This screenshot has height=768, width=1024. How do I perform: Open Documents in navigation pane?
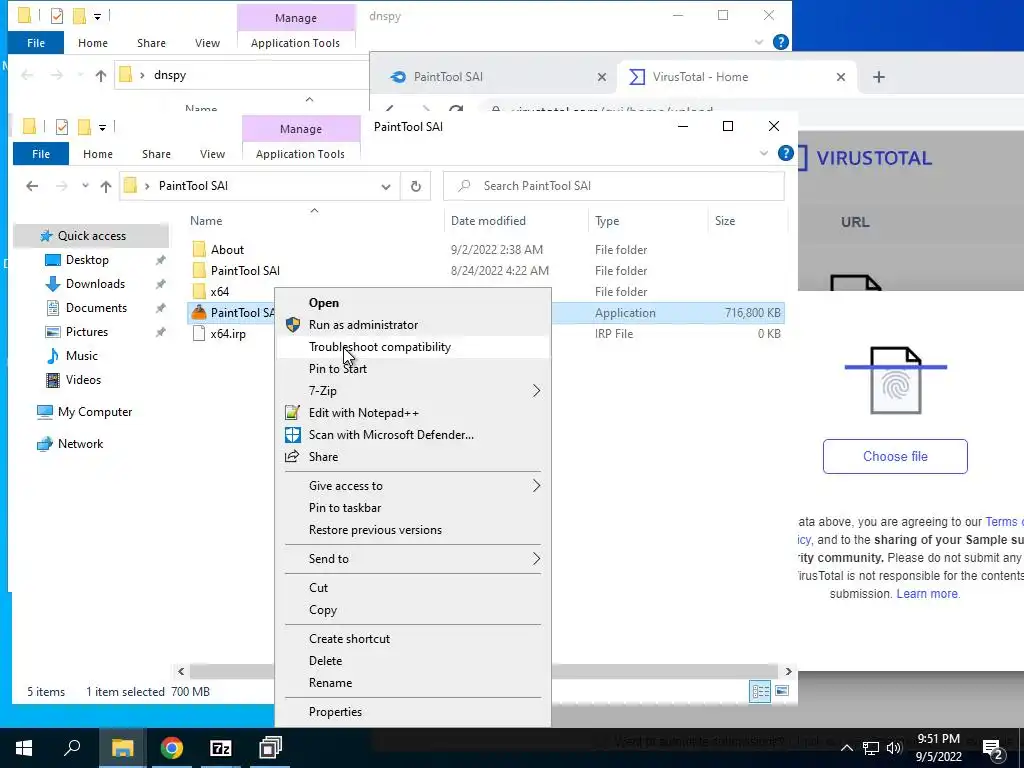[96, 308]
